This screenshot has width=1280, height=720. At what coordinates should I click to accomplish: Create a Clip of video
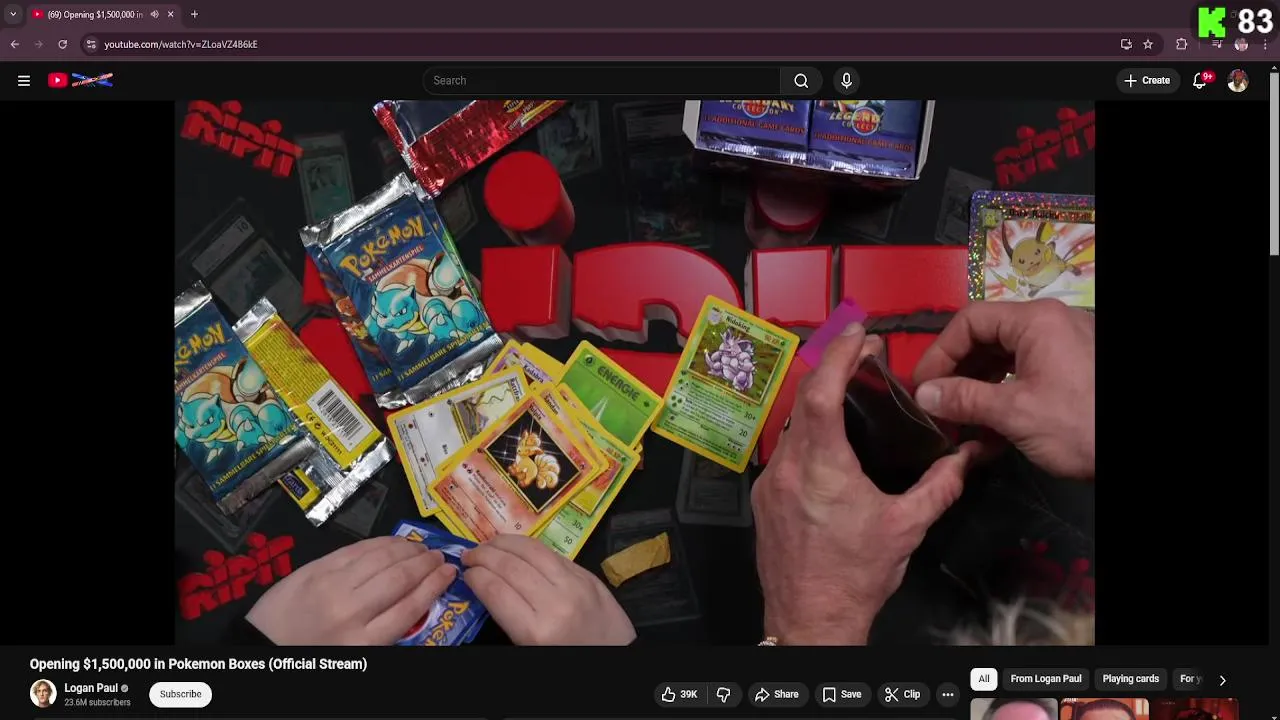(x=902, y=694)
